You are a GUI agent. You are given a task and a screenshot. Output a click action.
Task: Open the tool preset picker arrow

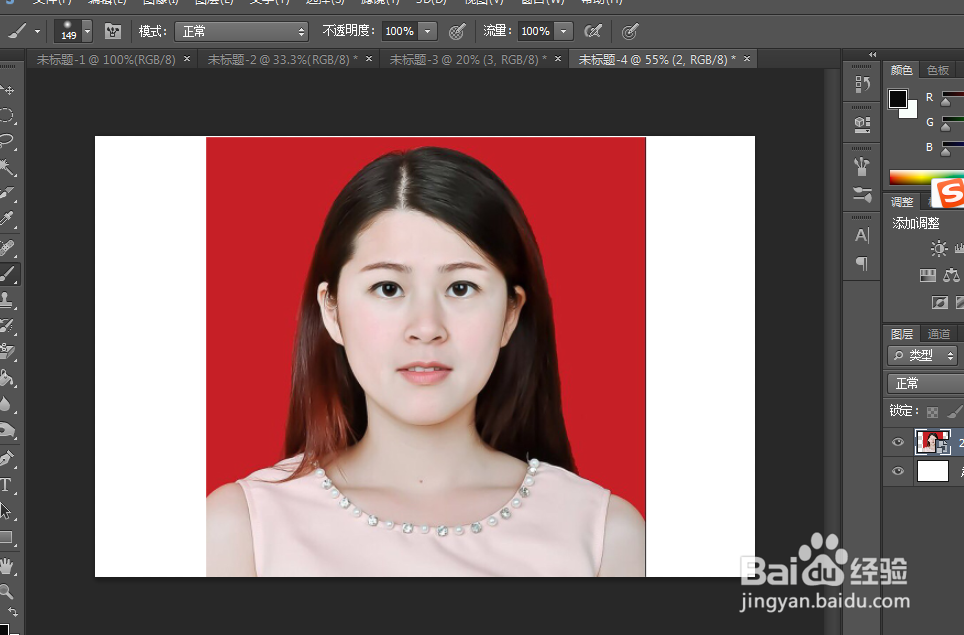[x=38, y=31]
